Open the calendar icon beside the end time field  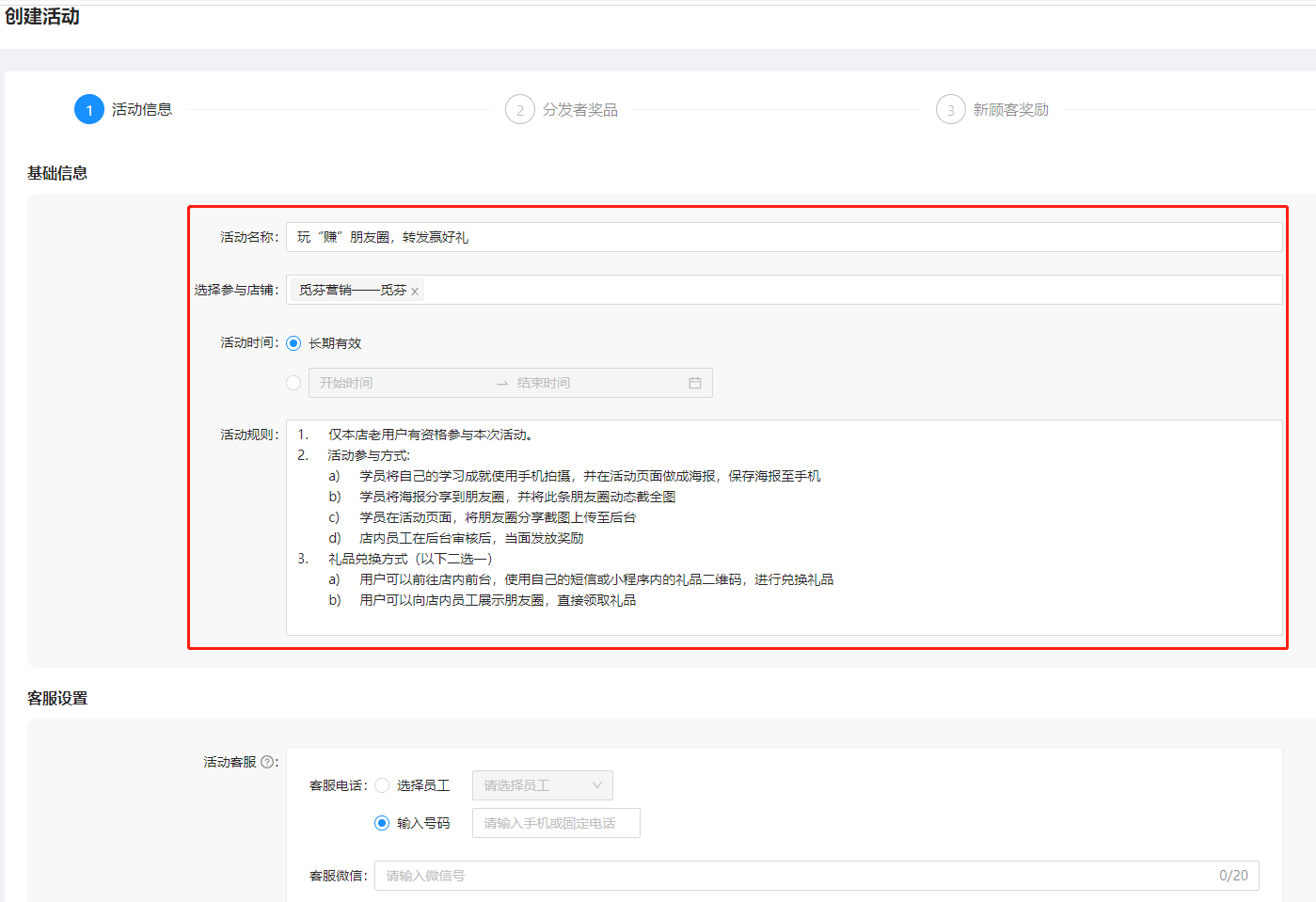click(x=697, y=382)
